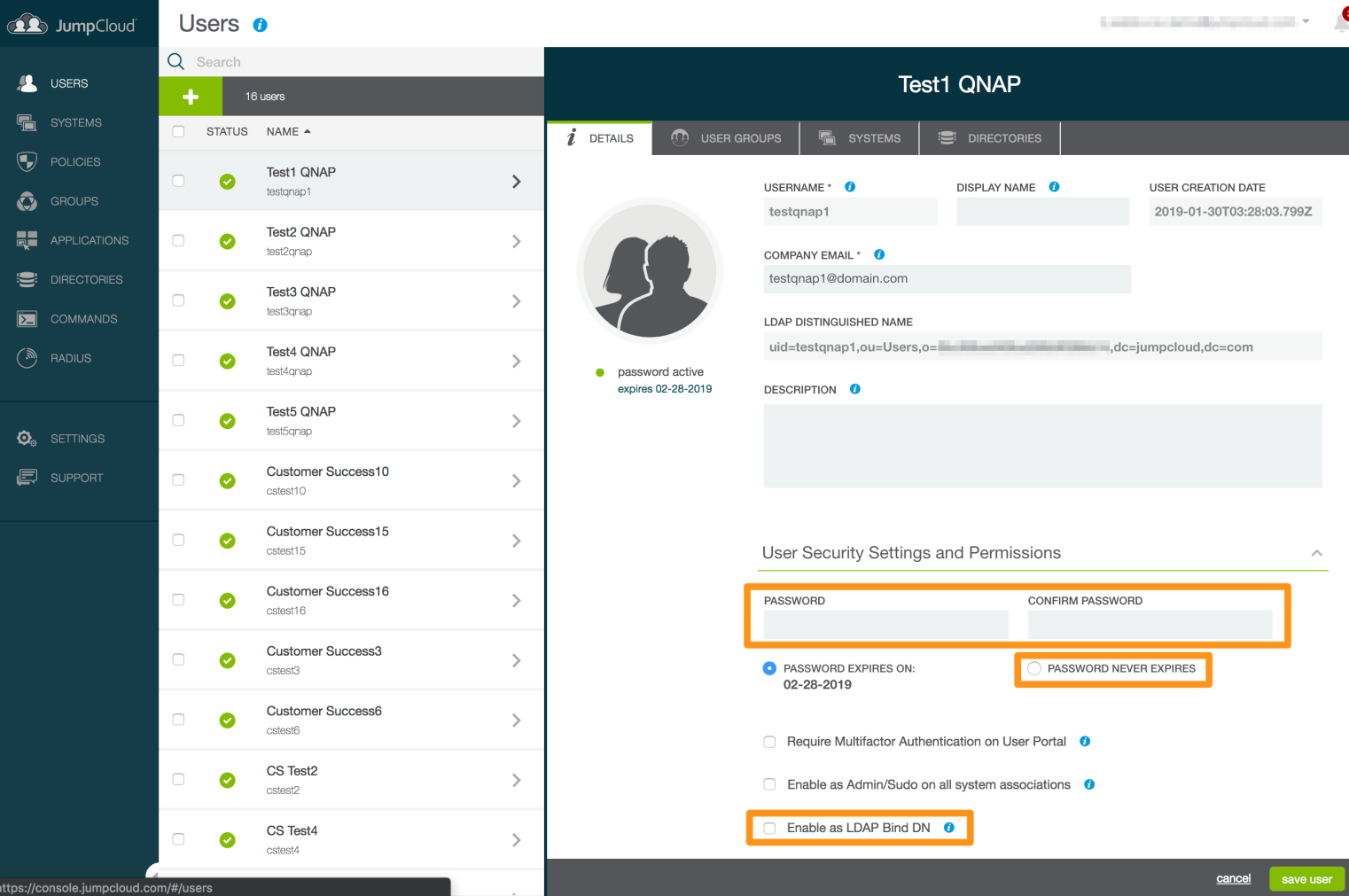Switch to the User Groups tab
The height and width of the screenshot is (896, 1349).
(x=726, y=138)
